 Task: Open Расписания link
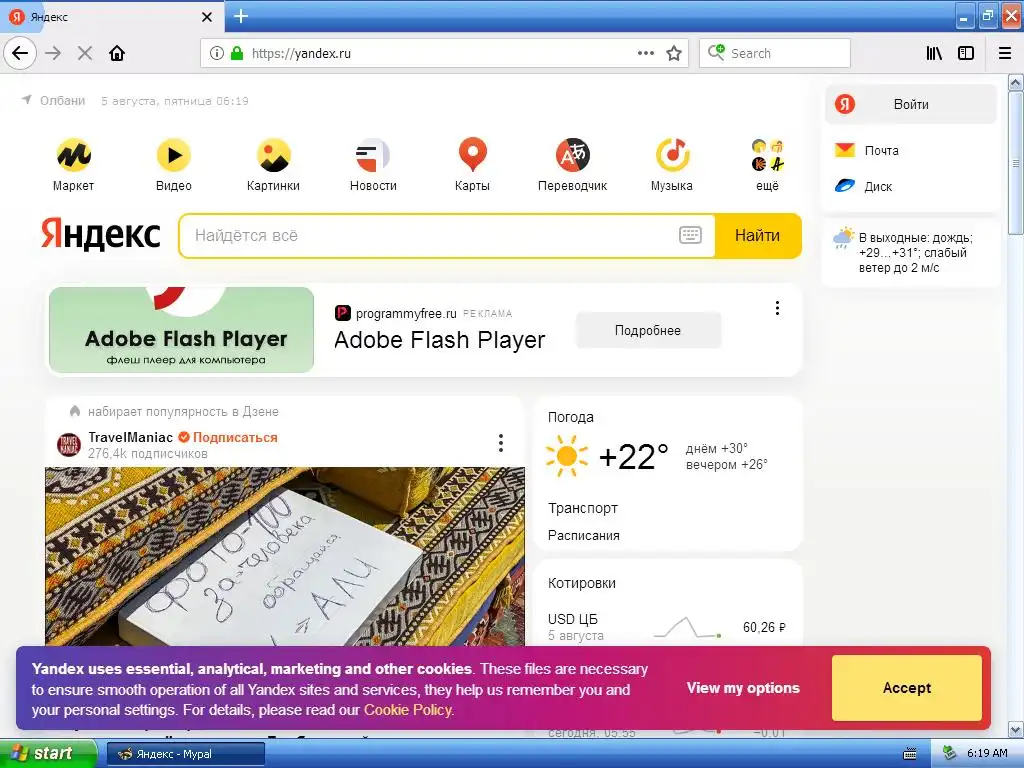(583, 536)
